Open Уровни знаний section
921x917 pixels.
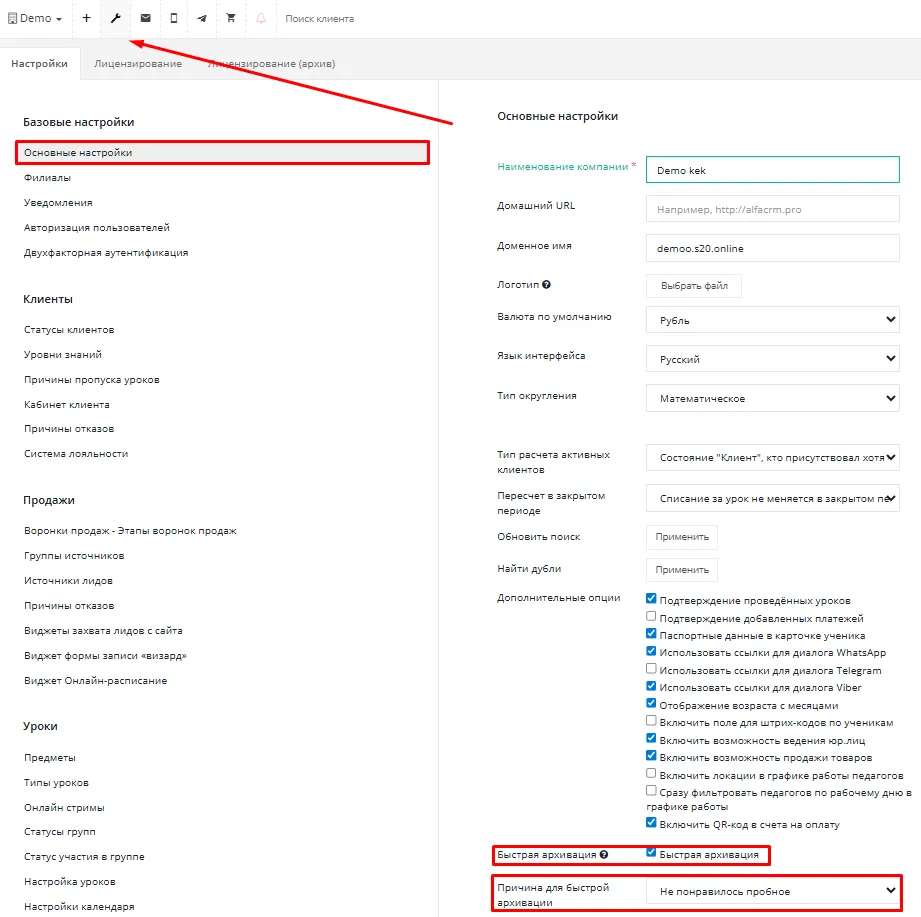pos(63,355)
